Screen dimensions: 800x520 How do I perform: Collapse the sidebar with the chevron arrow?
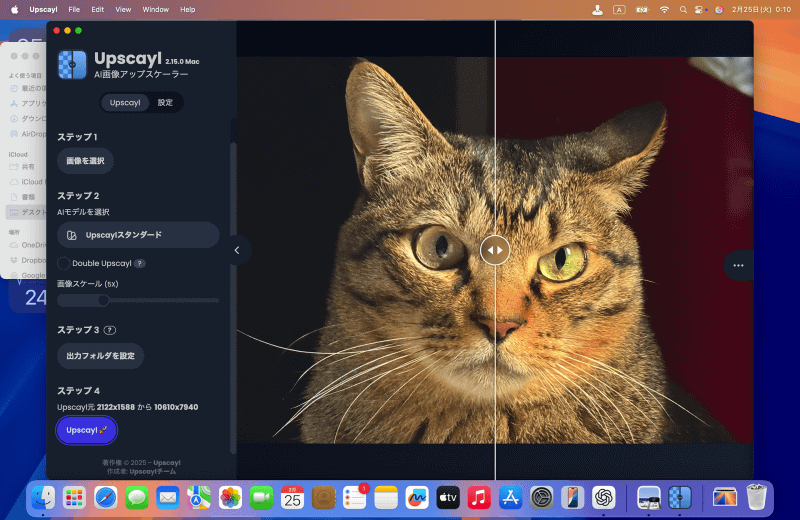[x=237, y=250]
